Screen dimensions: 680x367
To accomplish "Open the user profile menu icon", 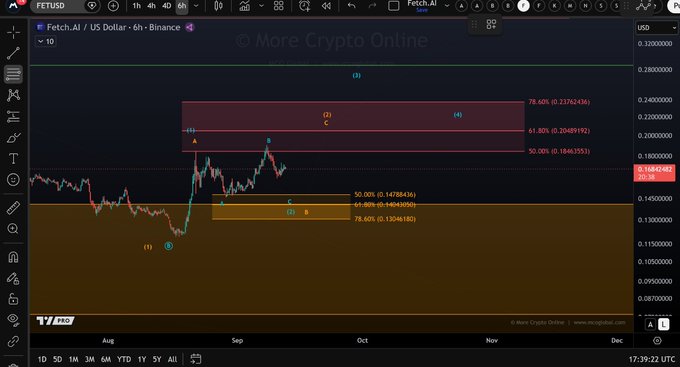I will point(13,6).
